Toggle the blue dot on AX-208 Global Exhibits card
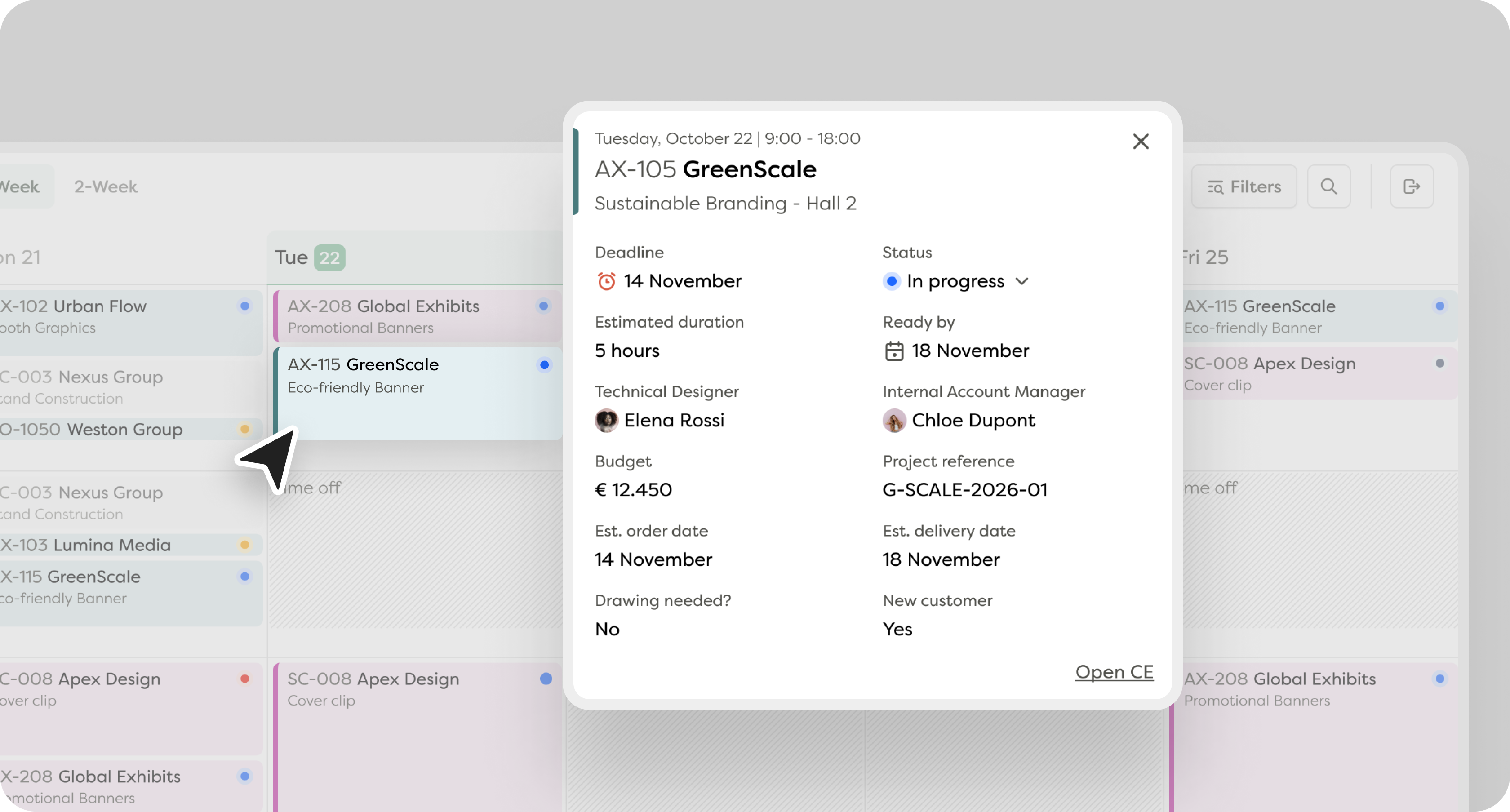Viewport: 1510px width, 812px height. click(x=544, y=306)
